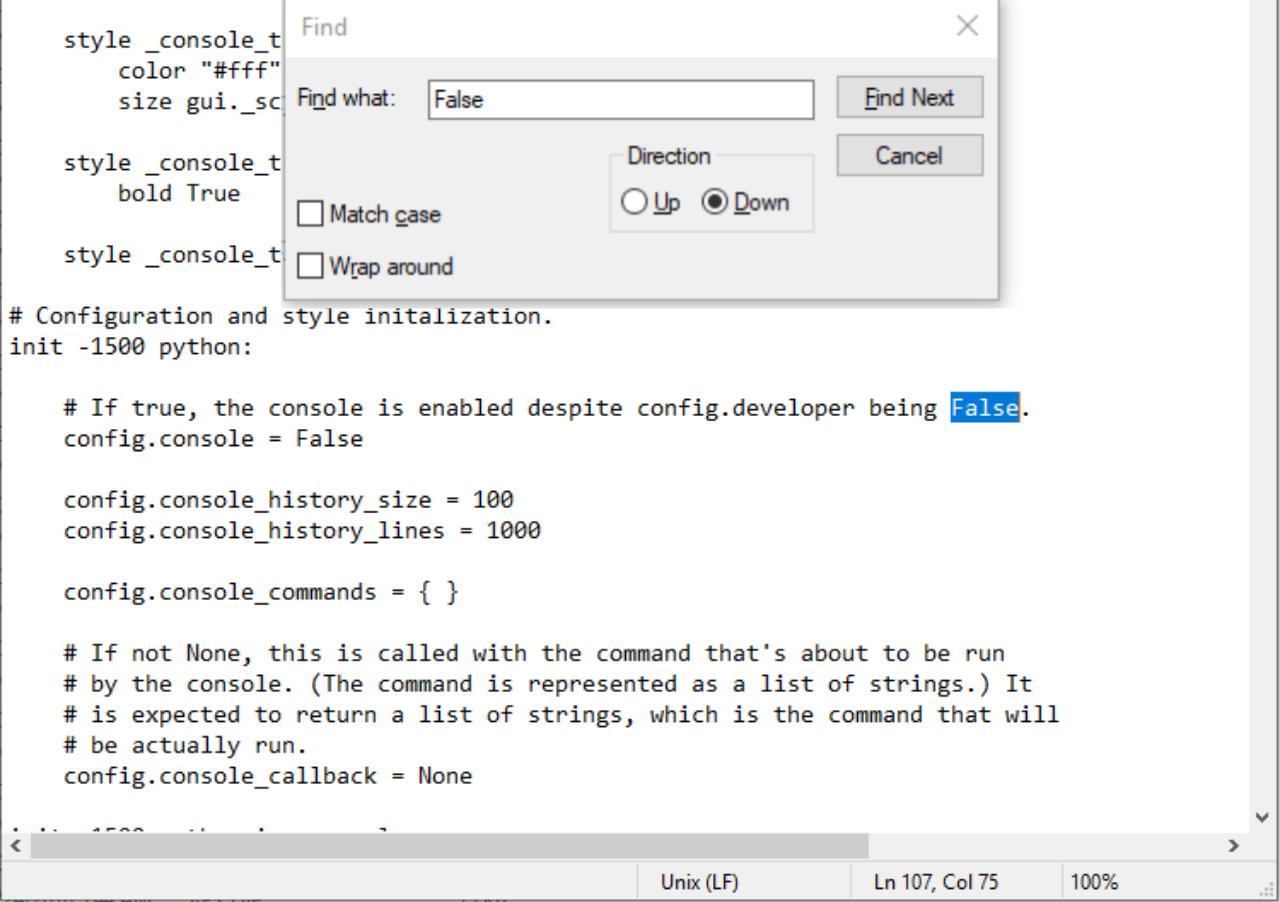The width and height of the screenshot is (1280, 902).
Task: Enable the Match case checkbox
Action: point(310,213)
